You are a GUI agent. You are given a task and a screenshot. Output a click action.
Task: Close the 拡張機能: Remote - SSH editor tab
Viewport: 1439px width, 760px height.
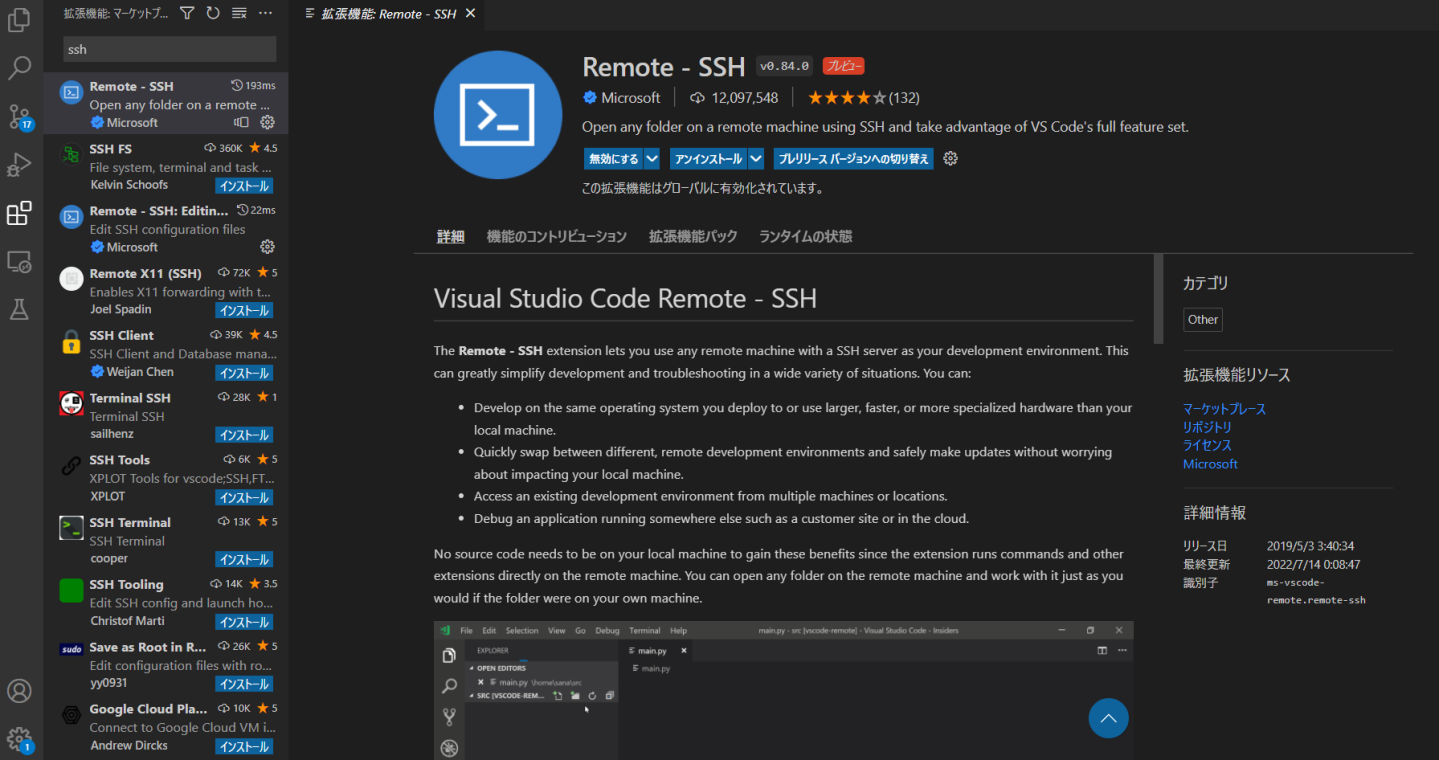click(x=470, y=13)
